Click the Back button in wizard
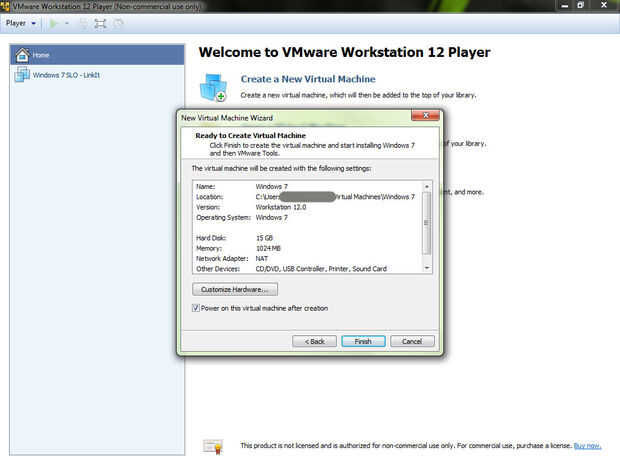Image resolution: width=620 pixels, height=465 pixels. [314, 341]
